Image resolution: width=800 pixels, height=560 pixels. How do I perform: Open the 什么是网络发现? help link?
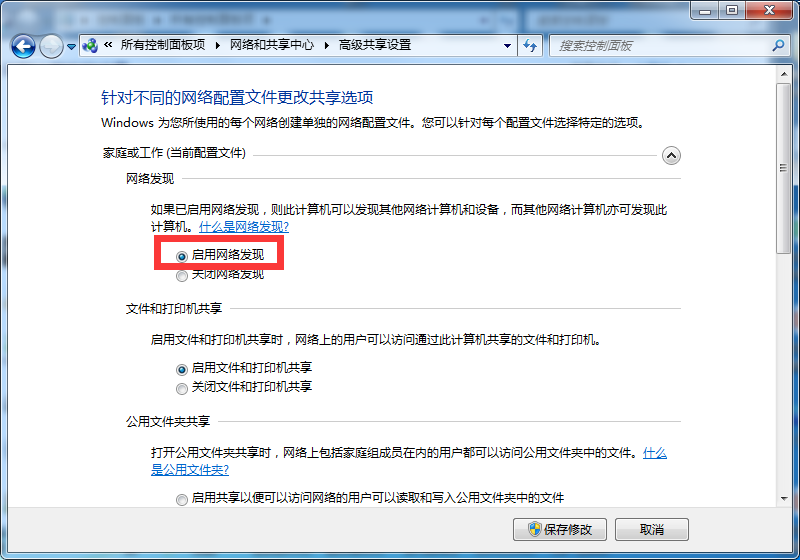(x=244, y=227)
